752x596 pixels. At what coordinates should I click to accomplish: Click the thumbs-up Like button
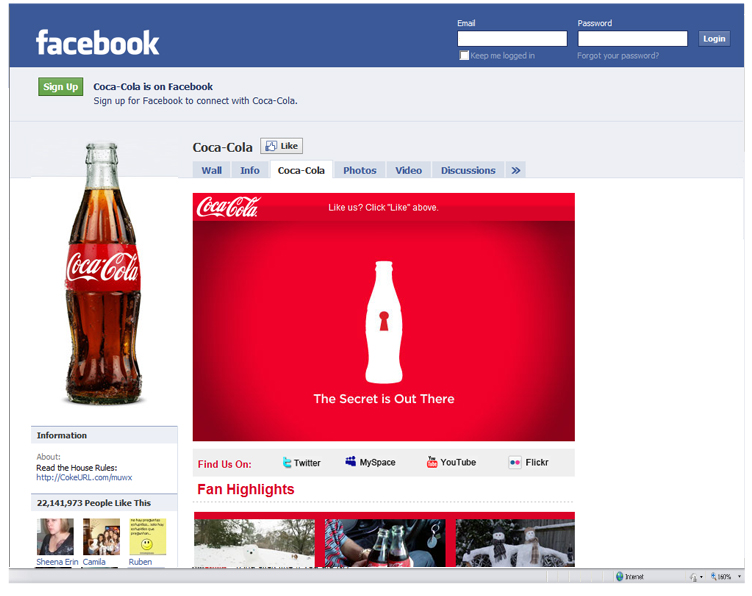282,146
